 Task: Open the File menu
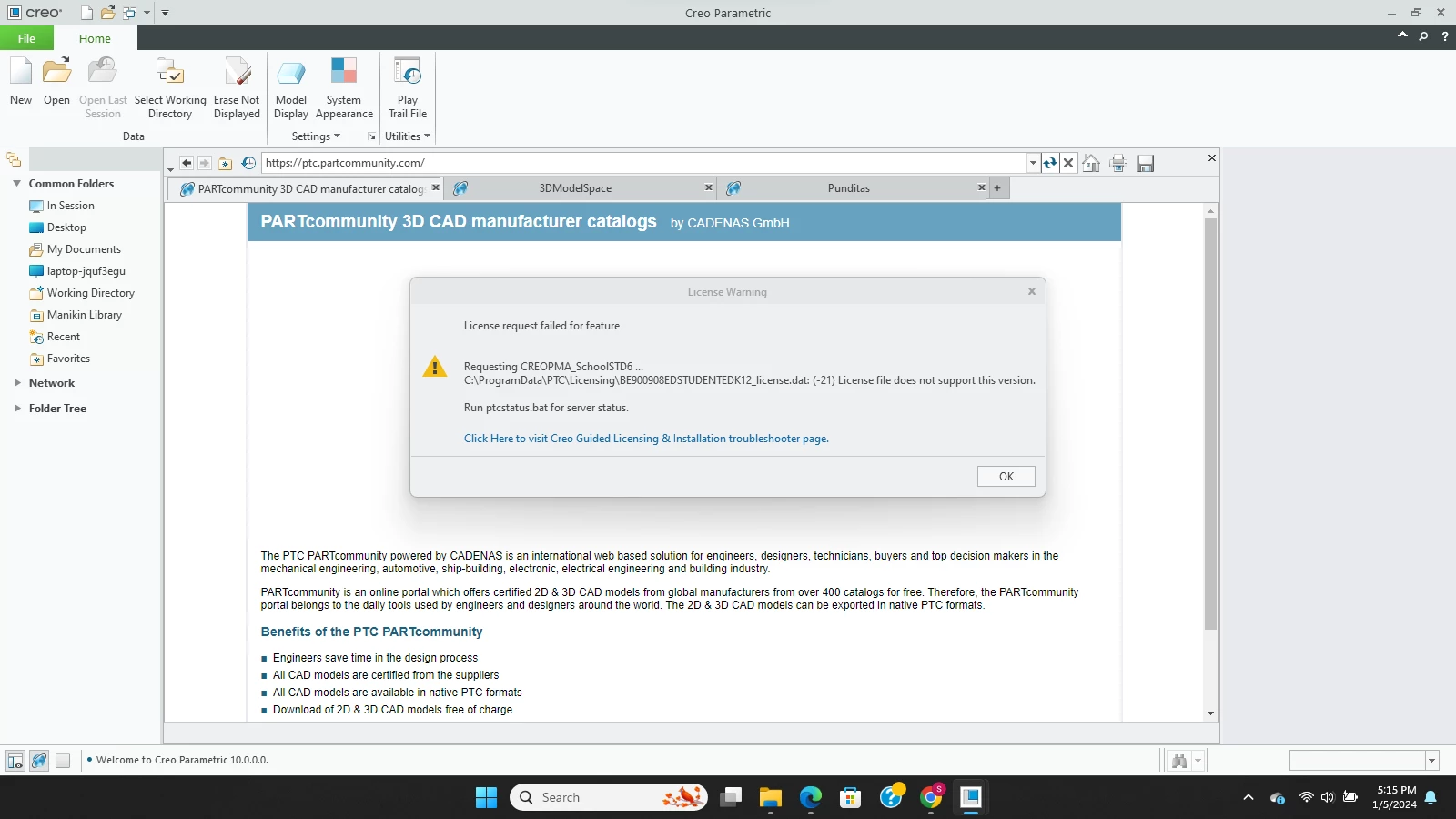26,38
